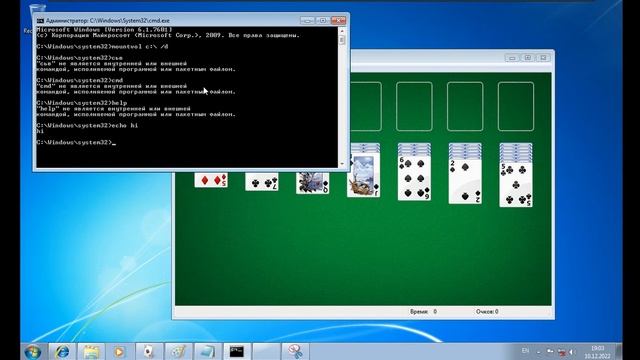The height and width of the screenshot is (360, 640).
Task: Click the Solitaire 'Очков: 0' status text
Action: pos(487,311)
